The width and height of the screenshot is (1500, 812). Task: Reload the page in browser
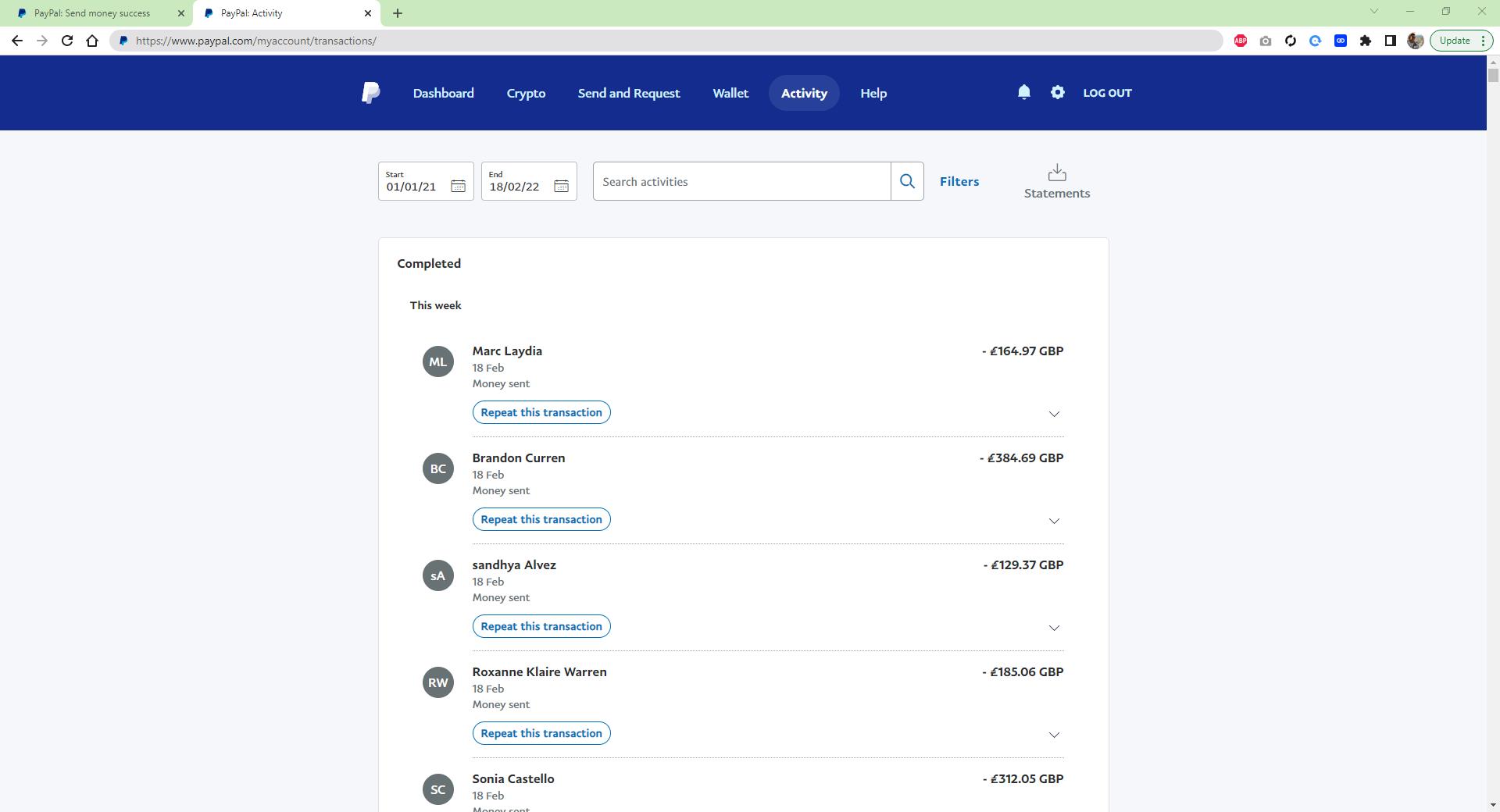pos(67,41)
